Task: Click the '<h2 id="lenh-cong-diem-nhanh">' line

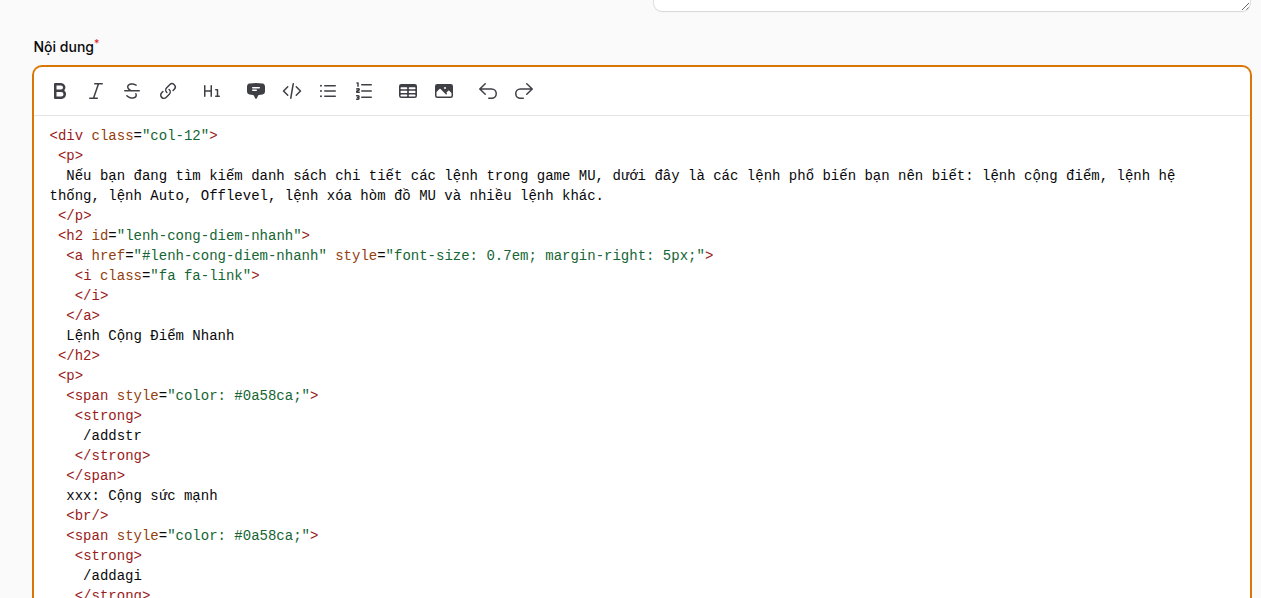Action: [x=184, y=235]
